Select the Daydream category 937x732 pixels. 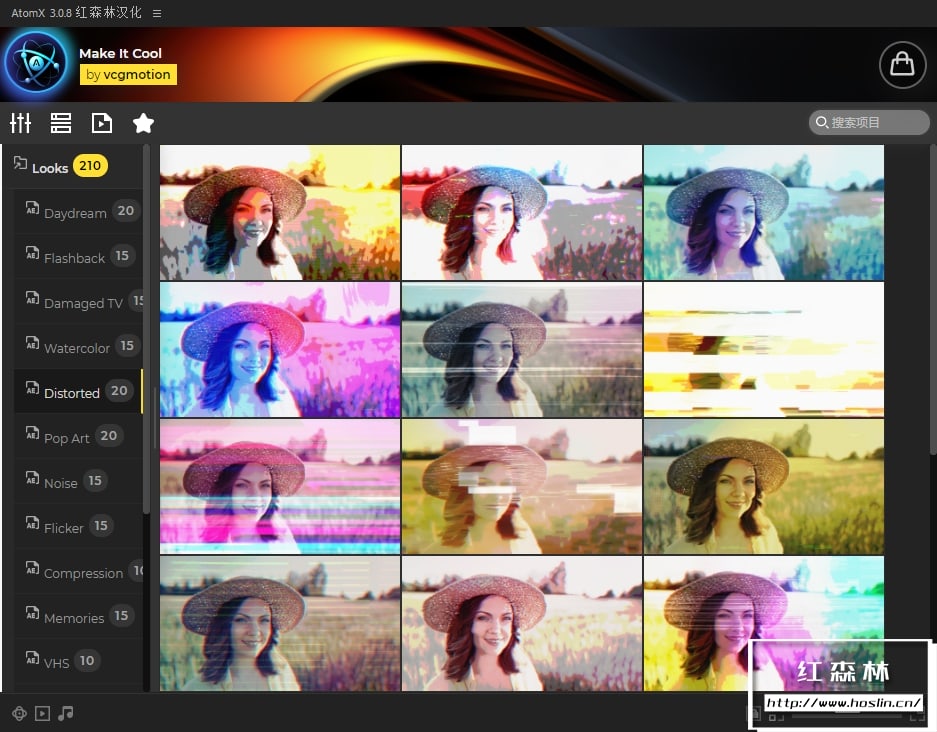coord(78,212)
